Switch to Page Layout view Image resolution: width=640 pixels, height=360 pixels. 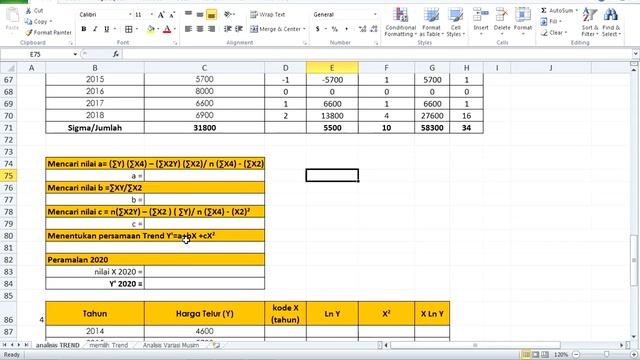click(536, 355)
